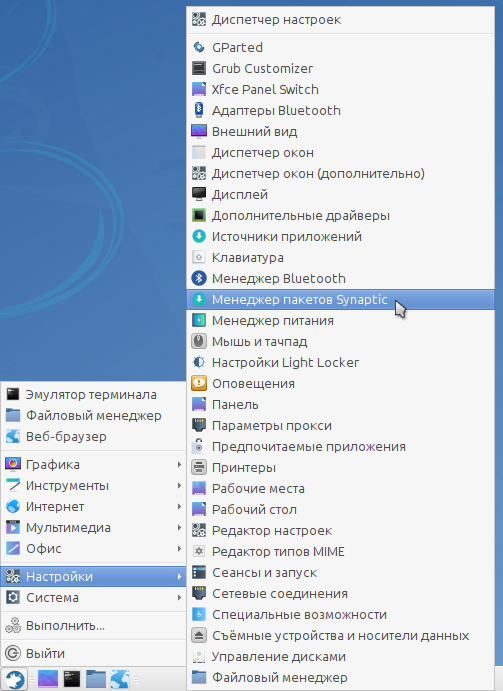Click the Менеджер Bluetooth icon
Viewport: 503px width, 691px height.
199,279
